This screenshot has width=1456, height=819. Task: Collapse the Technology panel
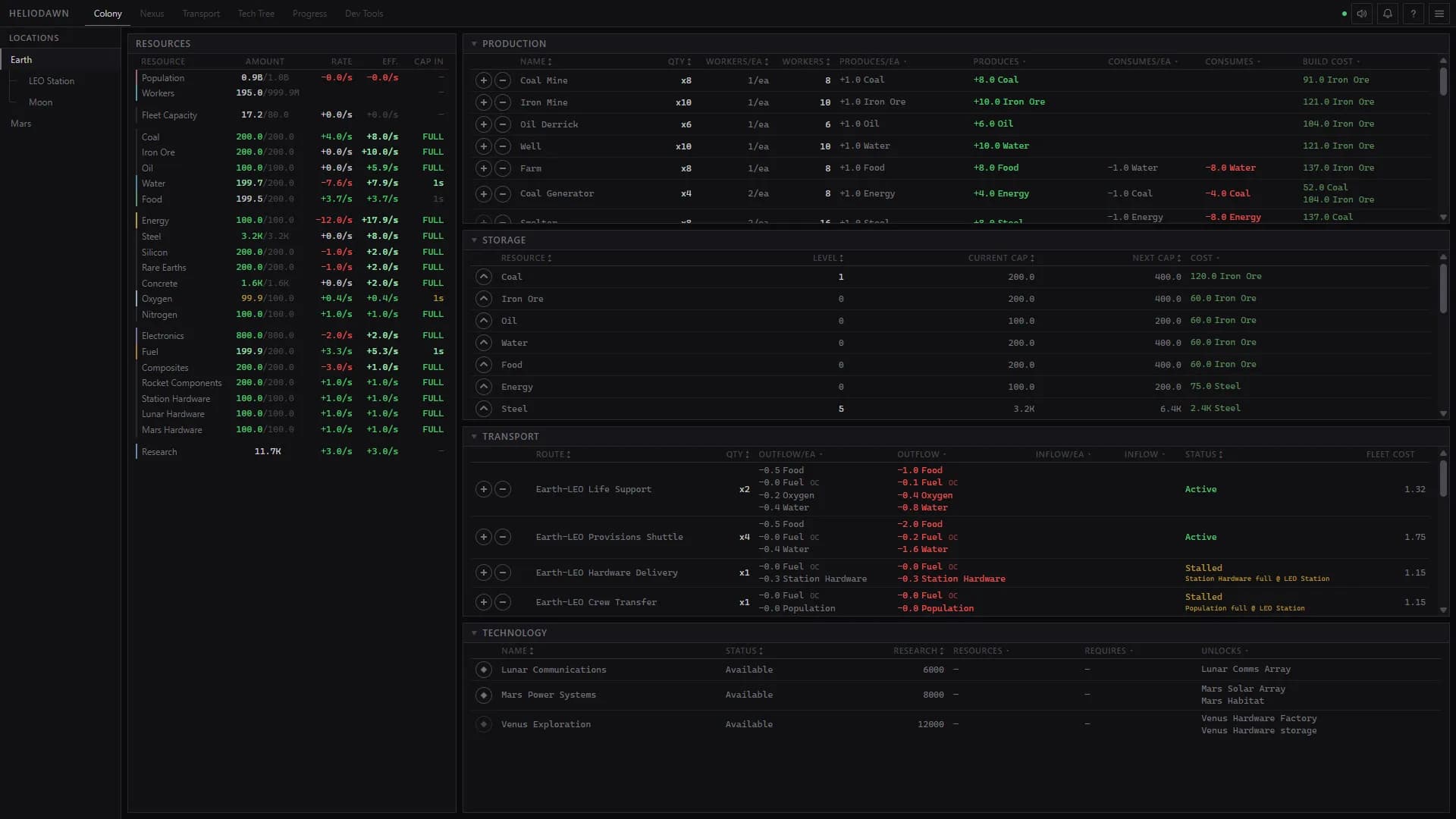click(474, 633)
